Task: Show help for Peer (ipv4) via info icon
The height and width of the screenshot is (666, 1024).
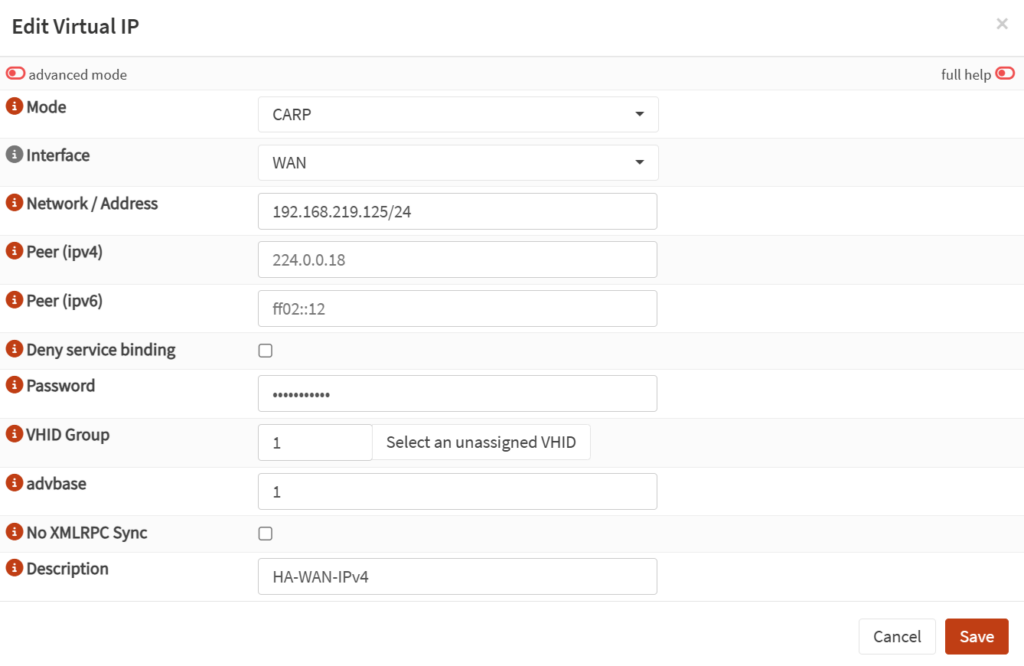Action: click(x=15, y=252)
